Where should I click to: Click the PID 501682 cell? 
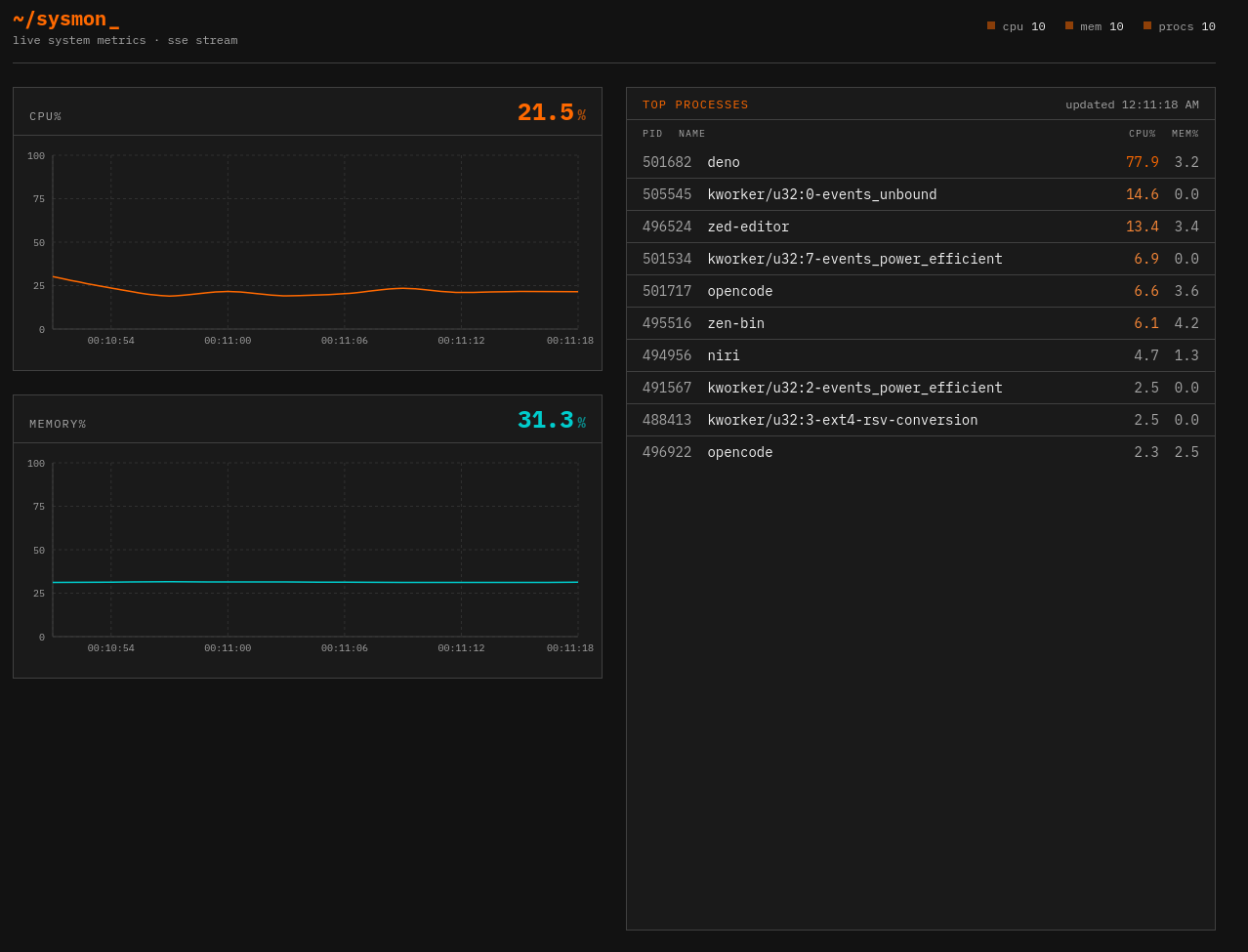pos(667,162)
